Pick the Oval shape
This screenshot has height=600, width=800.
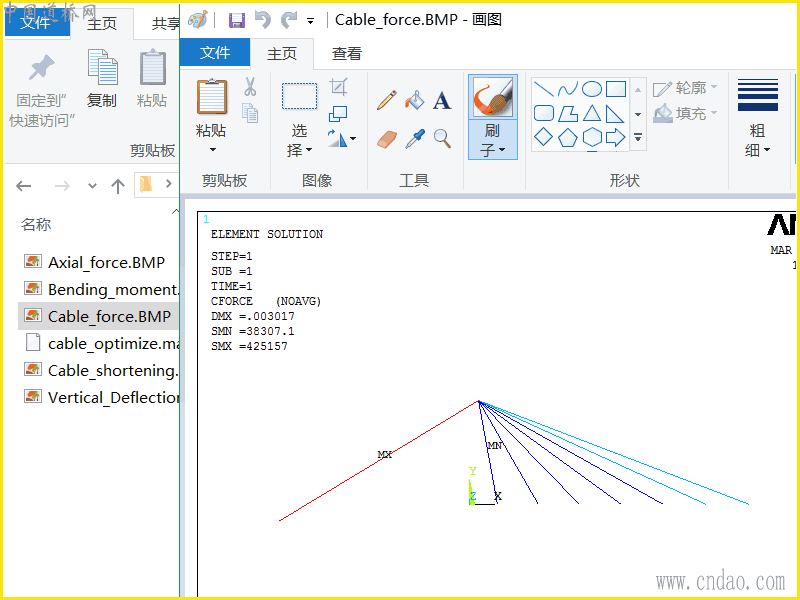click(x=592, y=89)
